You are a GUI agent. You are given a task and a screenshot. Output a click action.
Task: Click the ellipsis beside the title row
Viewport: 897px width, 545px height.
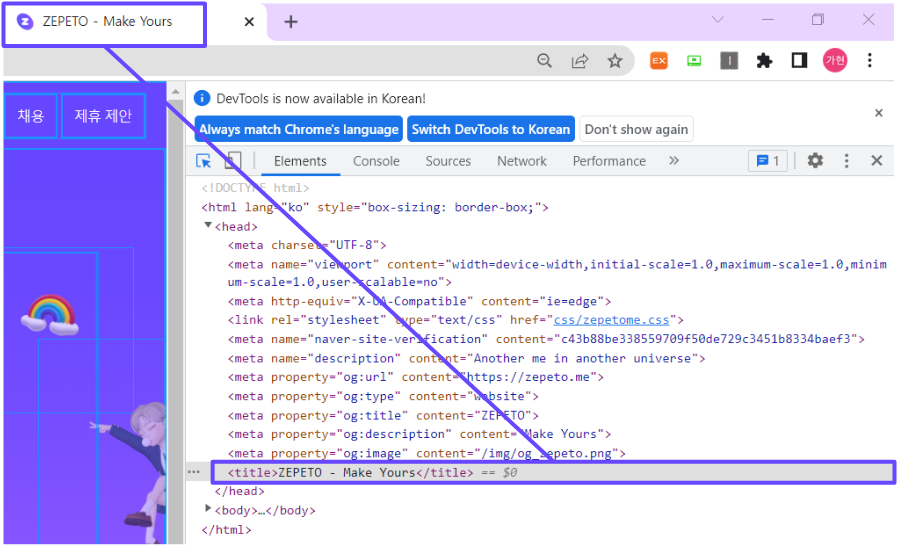click(194, 472)
